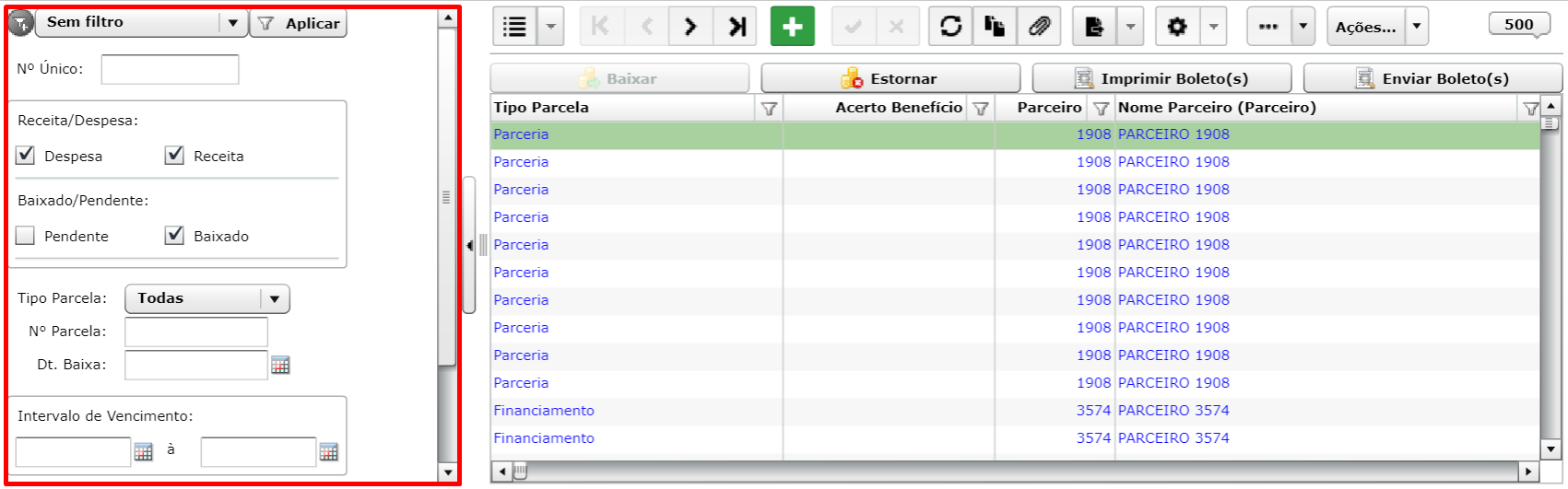The height and width of the screenshot is (489, 1568).
Task: Click the Estornar button
Action: [890, 78]
